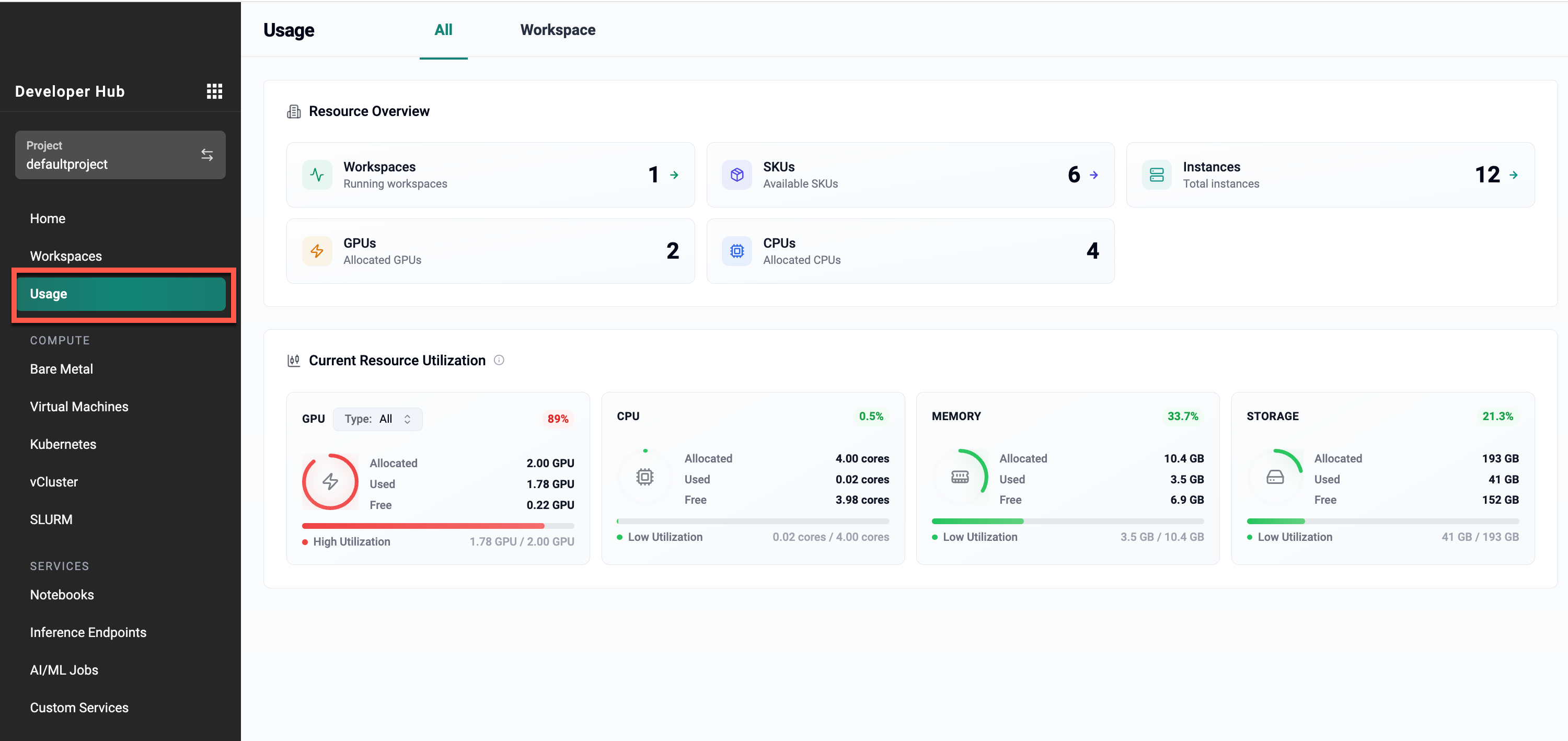Open the GPU Type dropdown
This screenshot has width=1568, height=741.
point(377,419)
